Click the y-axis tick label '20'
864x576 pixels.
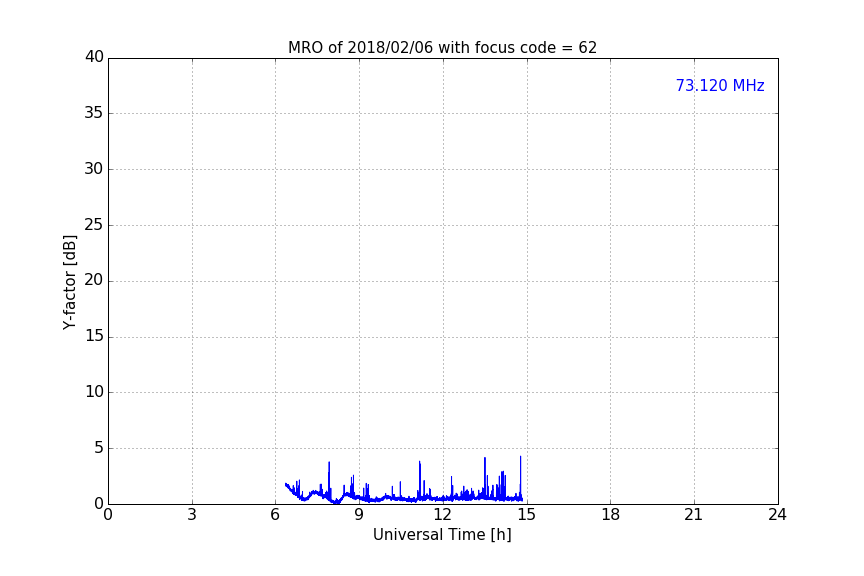click(x=94, y=281)
